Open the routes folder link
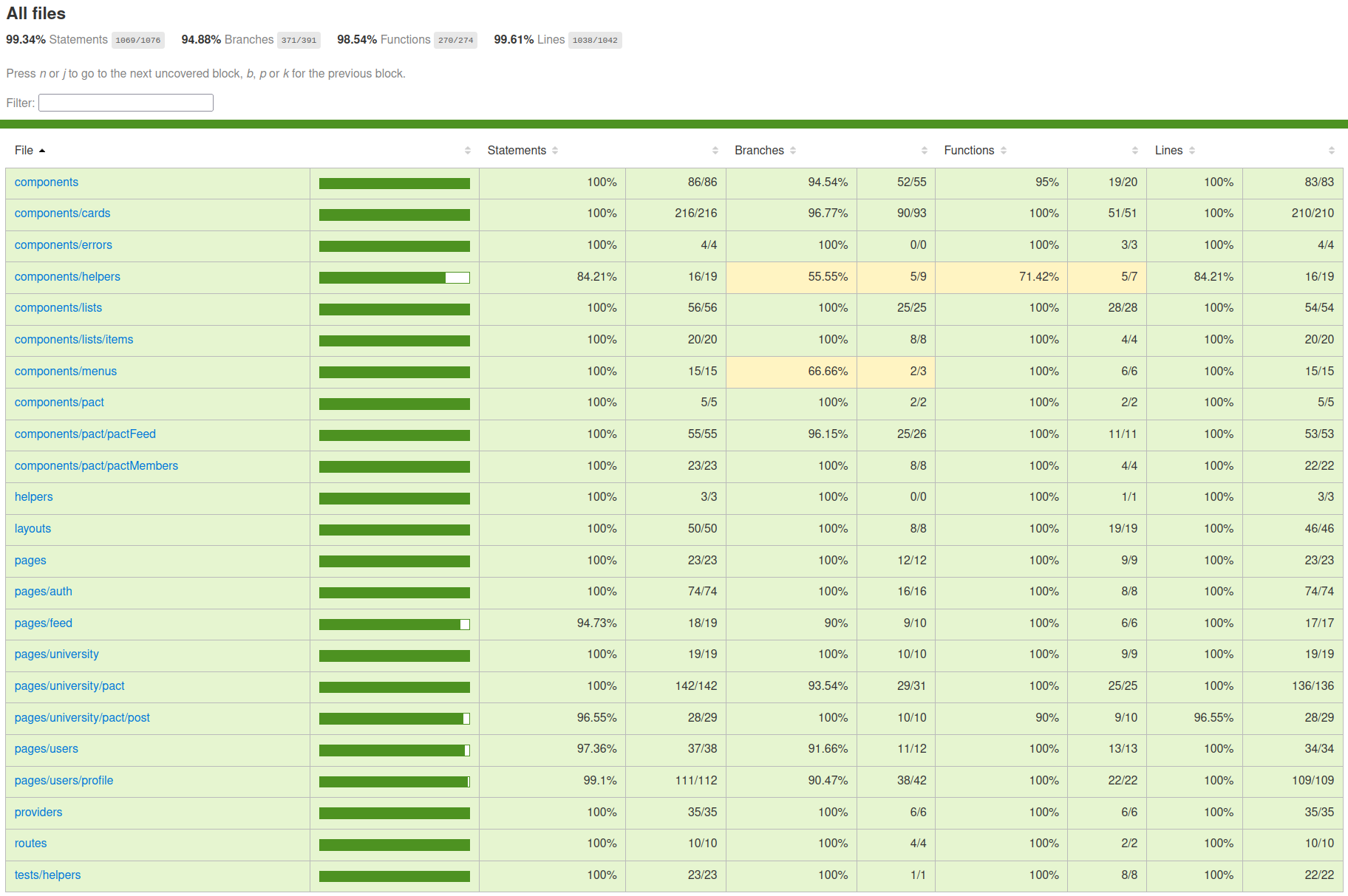The height and width of the screenshot is (896, 1348). coord(30,844)
